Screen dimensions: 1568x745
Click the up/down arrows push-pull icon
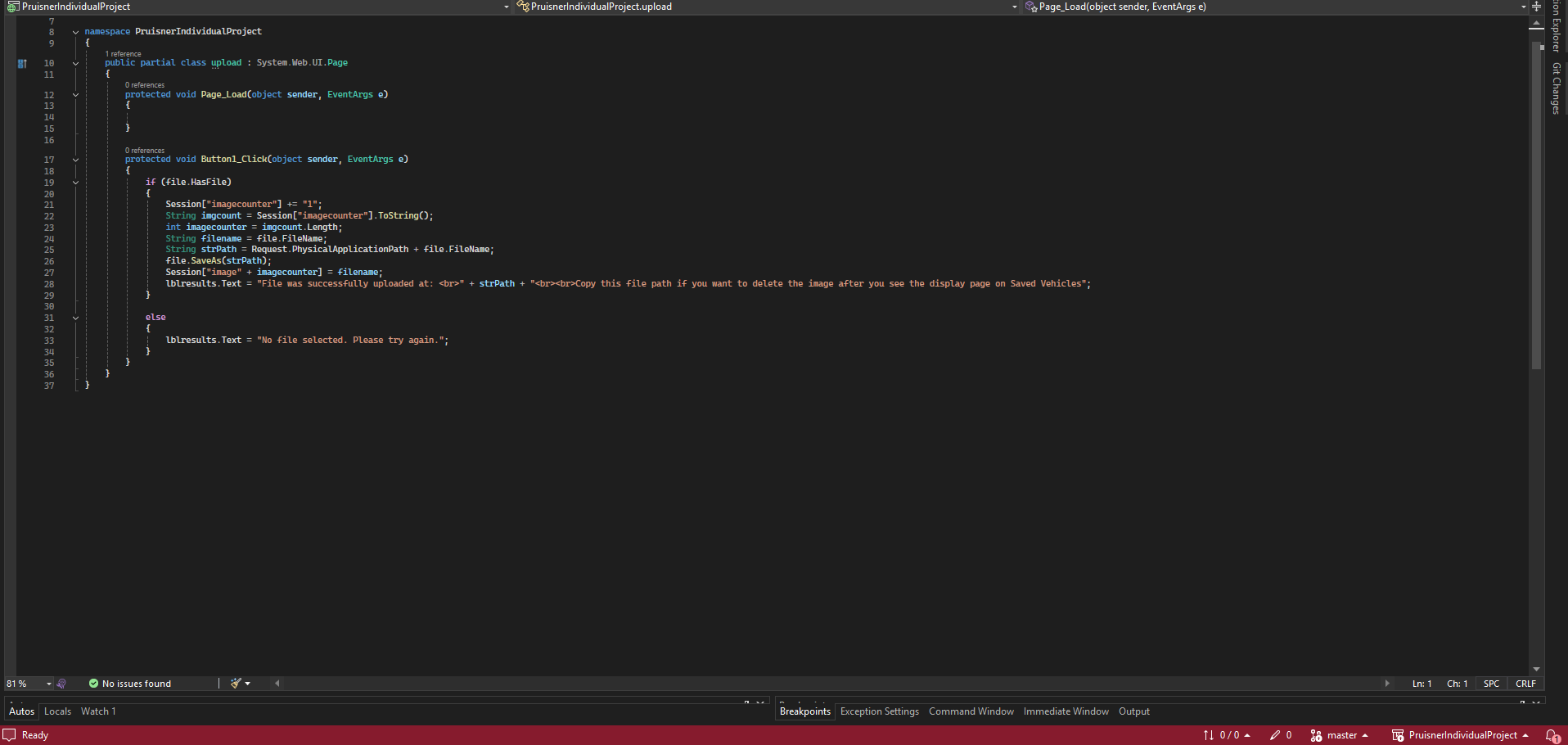tap(1209, 735)
